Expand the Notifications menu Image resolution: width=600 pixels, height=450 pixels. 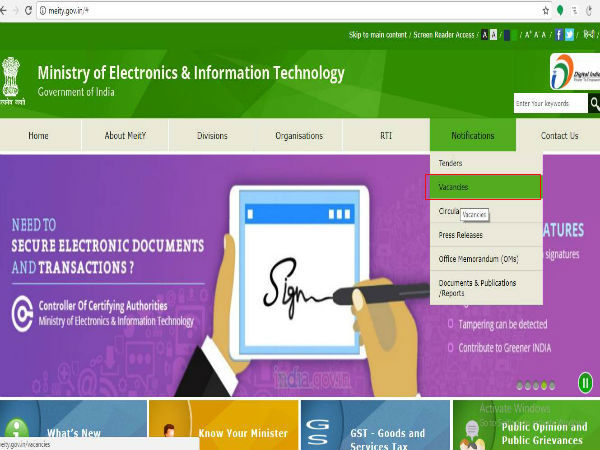(x=473, y=135)
